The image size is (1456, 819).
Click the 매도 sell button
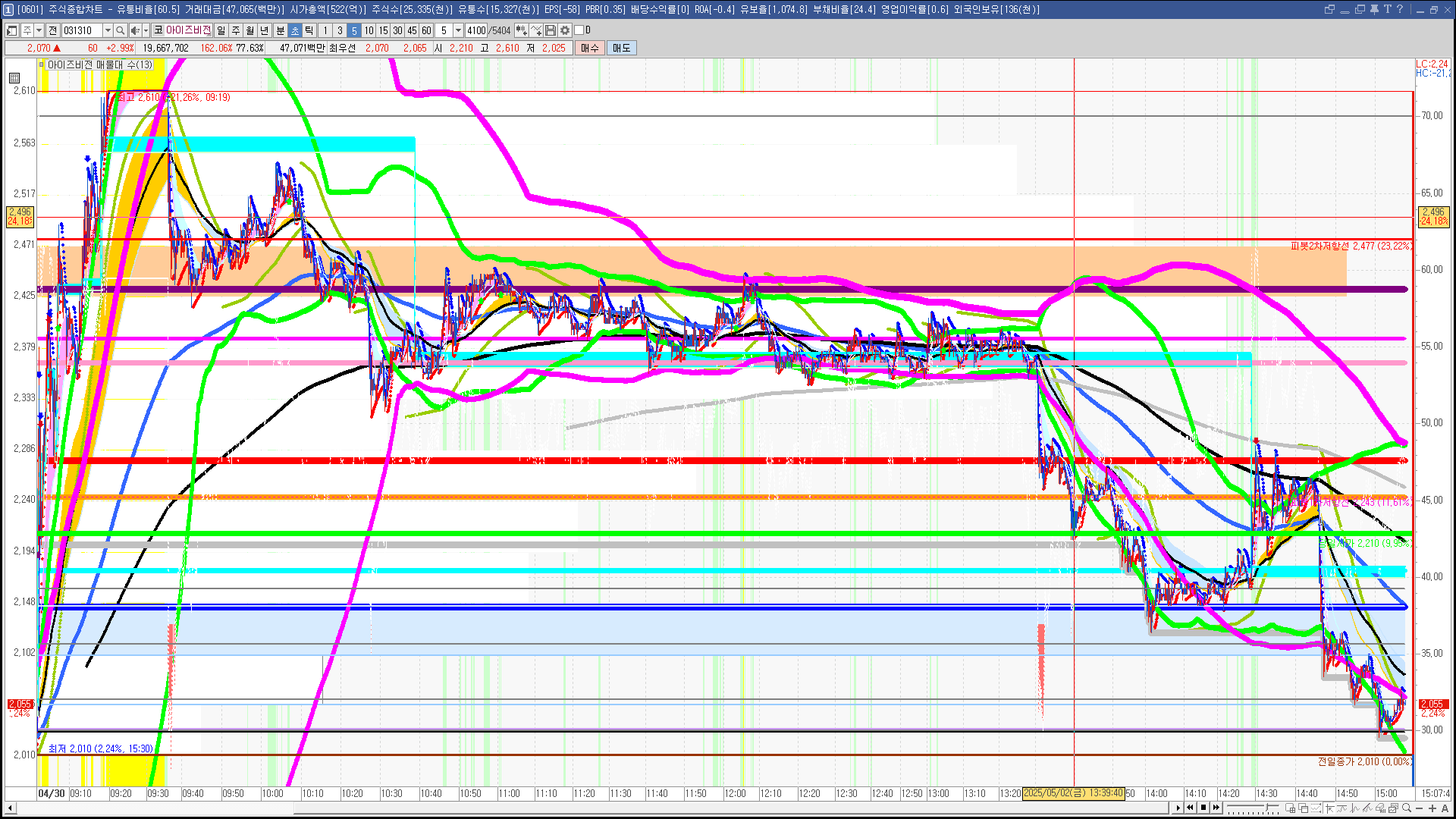621,48
